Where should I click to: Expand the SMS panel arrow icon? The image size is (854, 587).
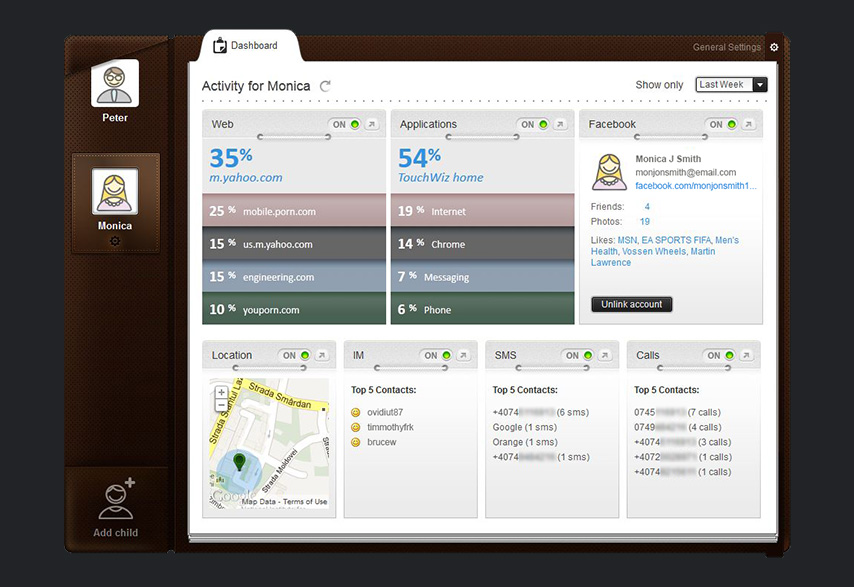(605, 355)
